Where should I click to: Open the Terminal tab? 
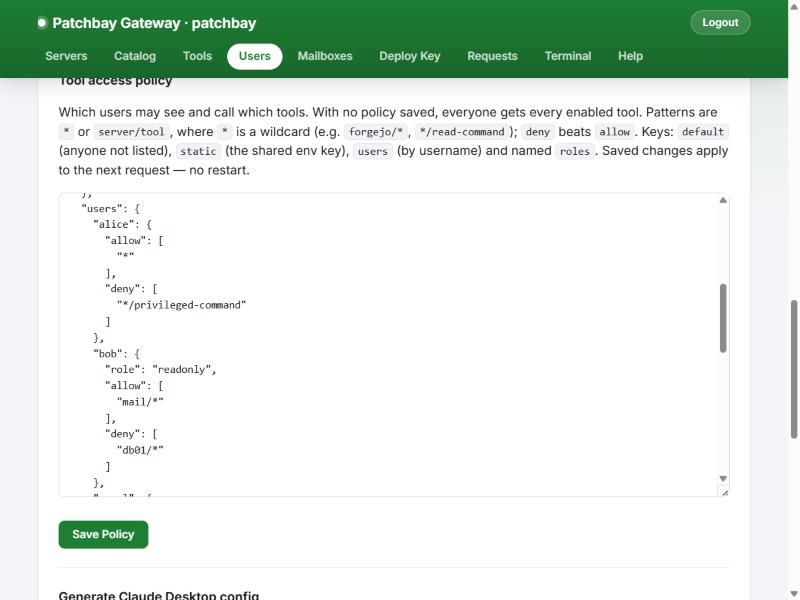(x=568, y=56)
